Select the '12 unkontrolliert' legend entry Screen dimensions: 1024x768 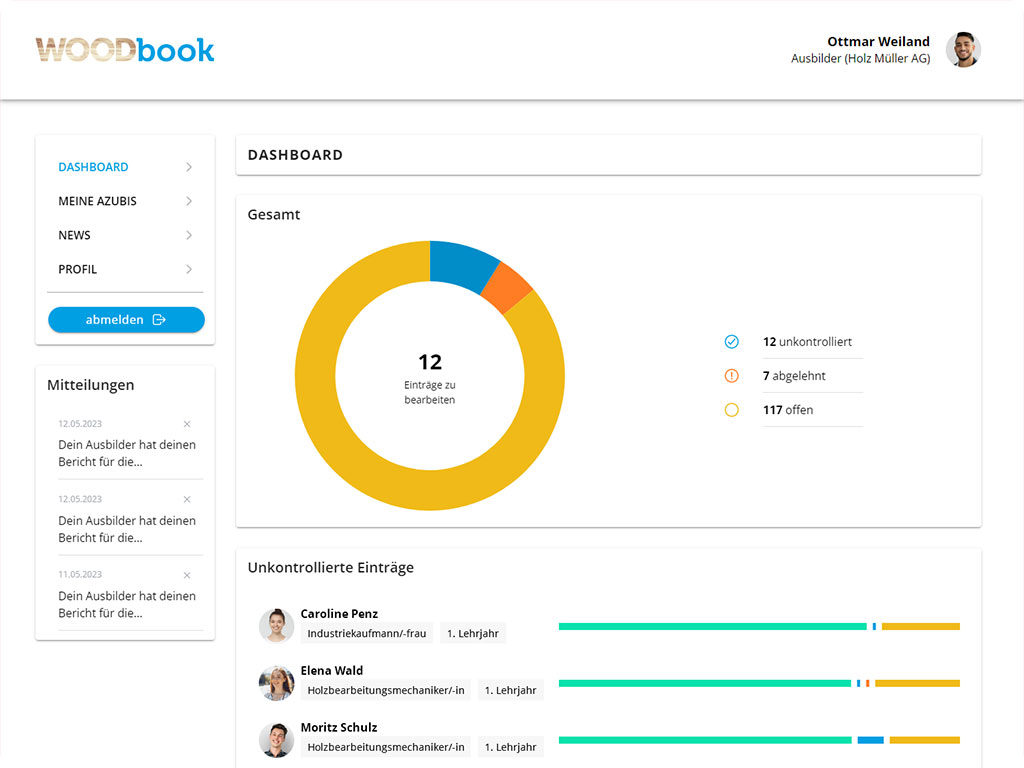pyautogui.click(x=807, y=342)
